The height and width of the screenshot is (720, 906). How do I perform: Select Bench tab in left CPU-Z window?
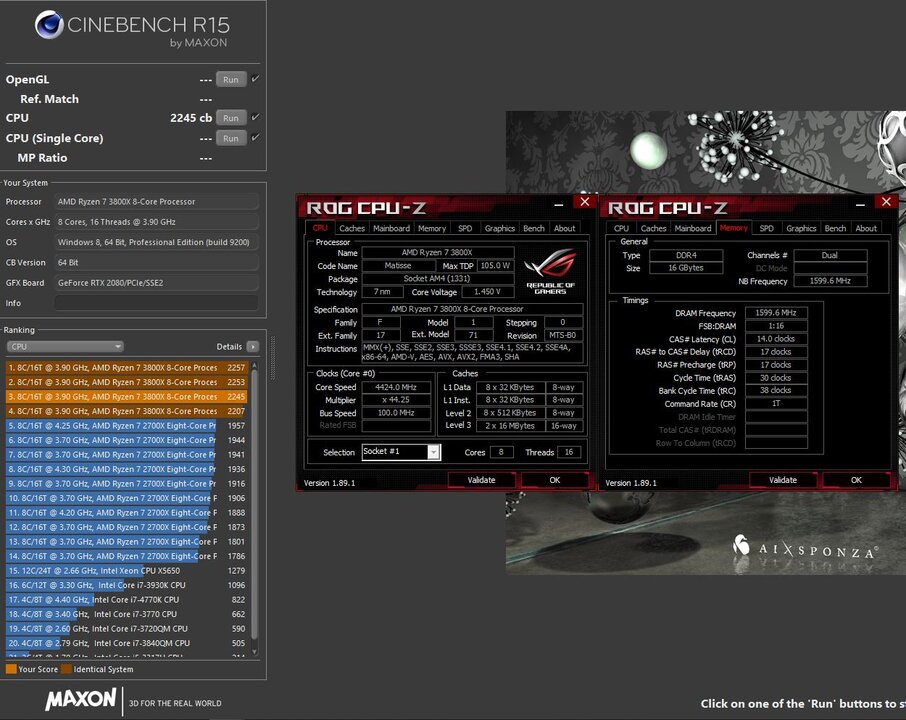(534, 228)
